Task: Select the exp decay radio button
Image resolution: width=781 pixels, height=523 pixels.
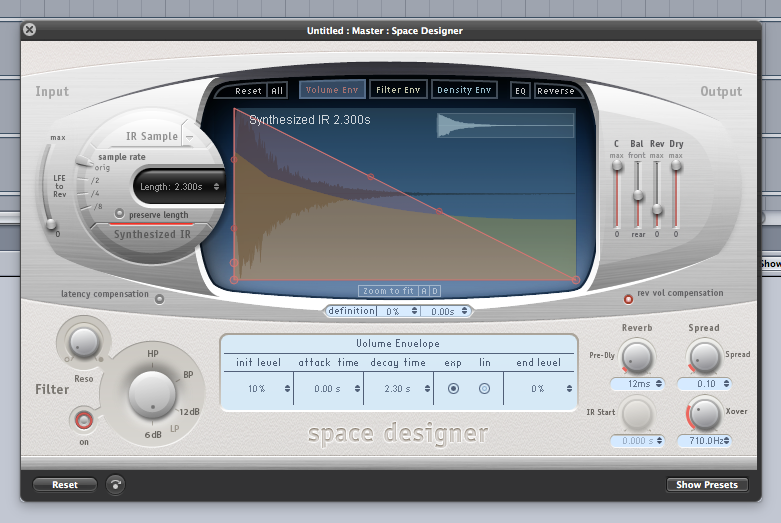Action: click(x=453, y=388)
